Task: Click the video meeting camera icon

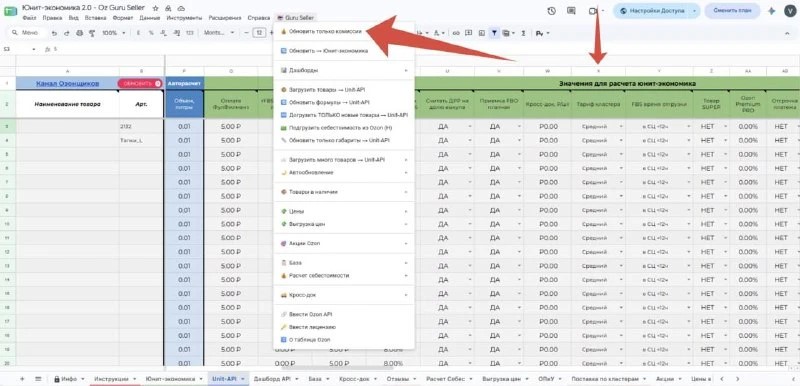Action: [592, 11]
